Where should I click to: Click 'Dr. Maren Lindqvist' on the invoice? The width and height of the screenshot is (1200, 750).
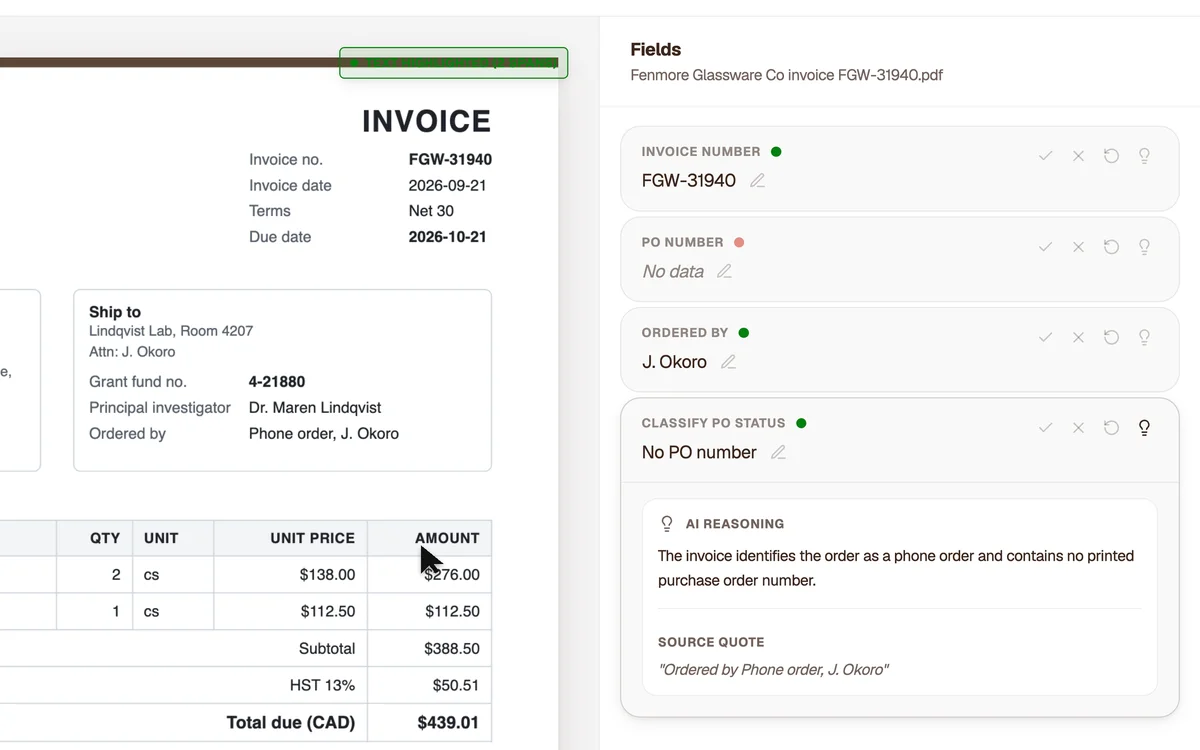point(315,408)
